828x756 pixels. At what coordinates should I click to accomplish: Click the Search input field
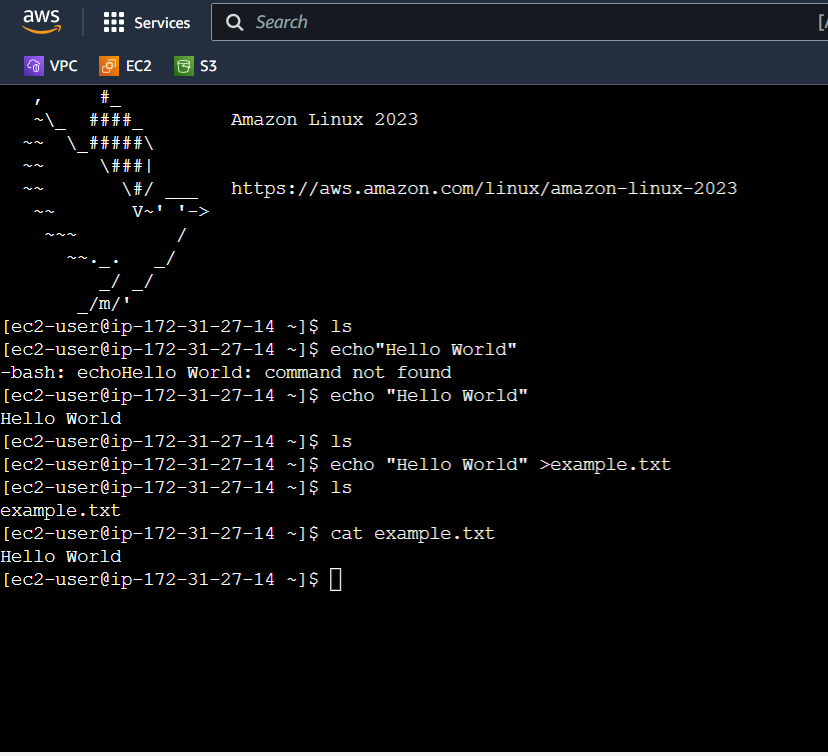(450, 21)
